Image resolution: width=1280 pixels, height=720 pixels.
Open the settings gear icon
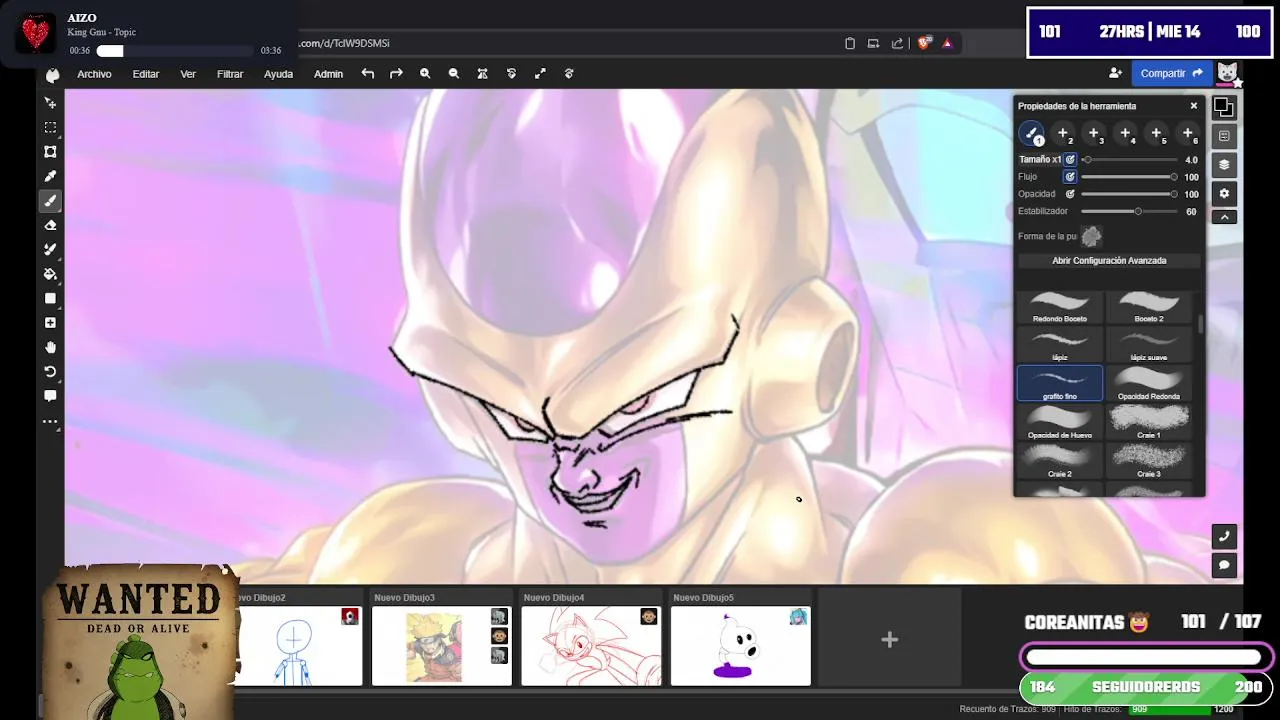pyautogui.click(x=1224, y=193)
